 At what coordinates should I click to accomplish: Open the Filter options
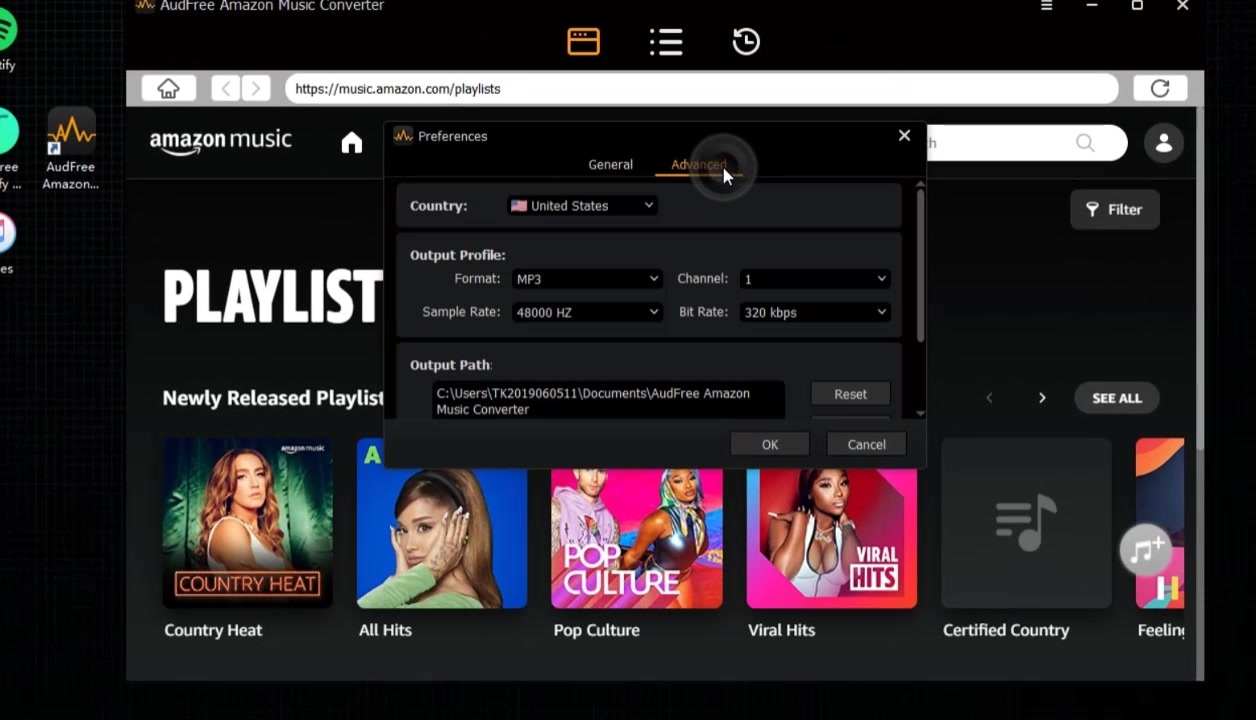[1114, 209]
